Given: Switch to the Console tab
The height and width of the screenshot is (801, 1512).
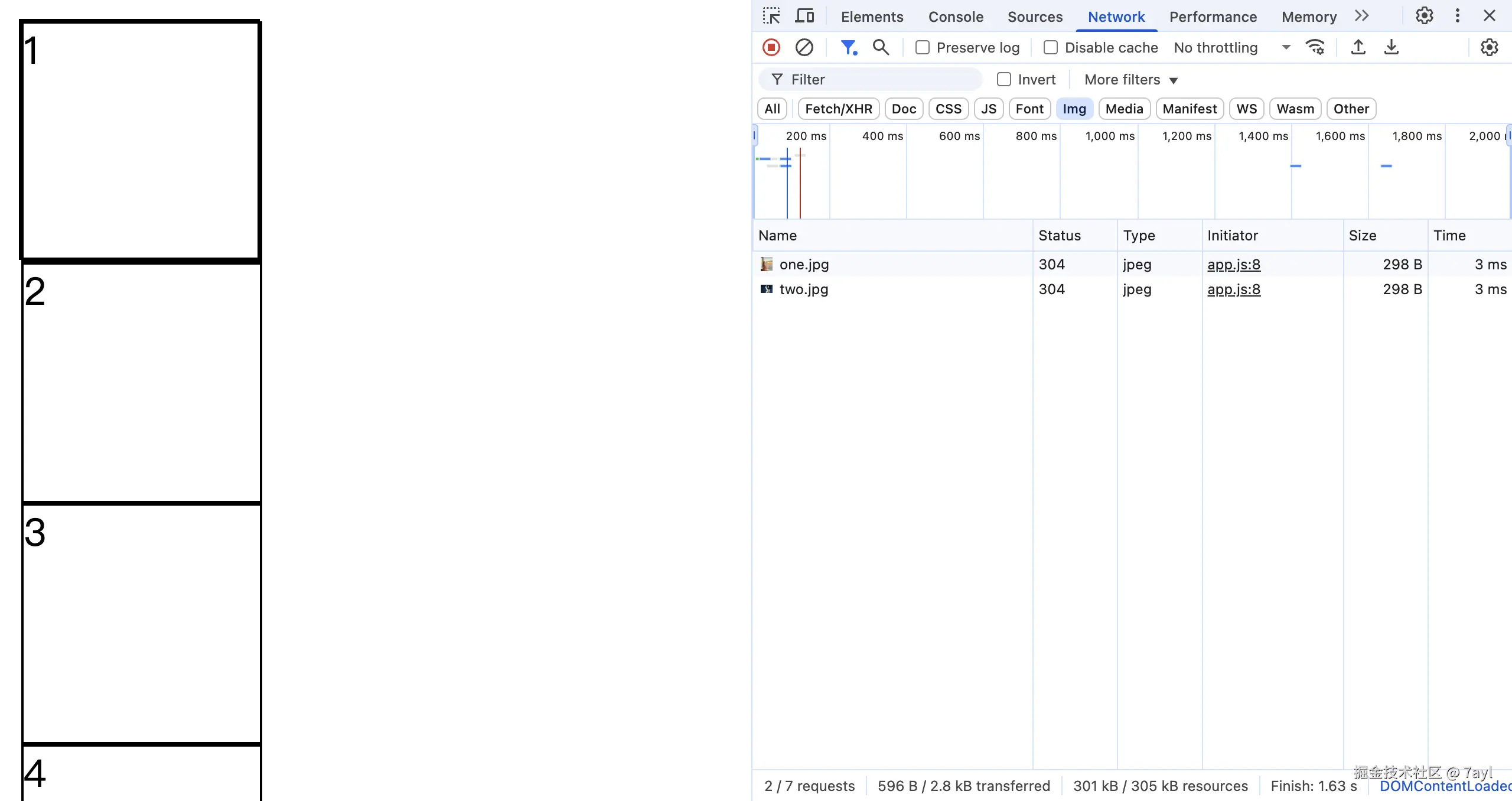Looking at the screenshot, I should click(x=956, y=17).
